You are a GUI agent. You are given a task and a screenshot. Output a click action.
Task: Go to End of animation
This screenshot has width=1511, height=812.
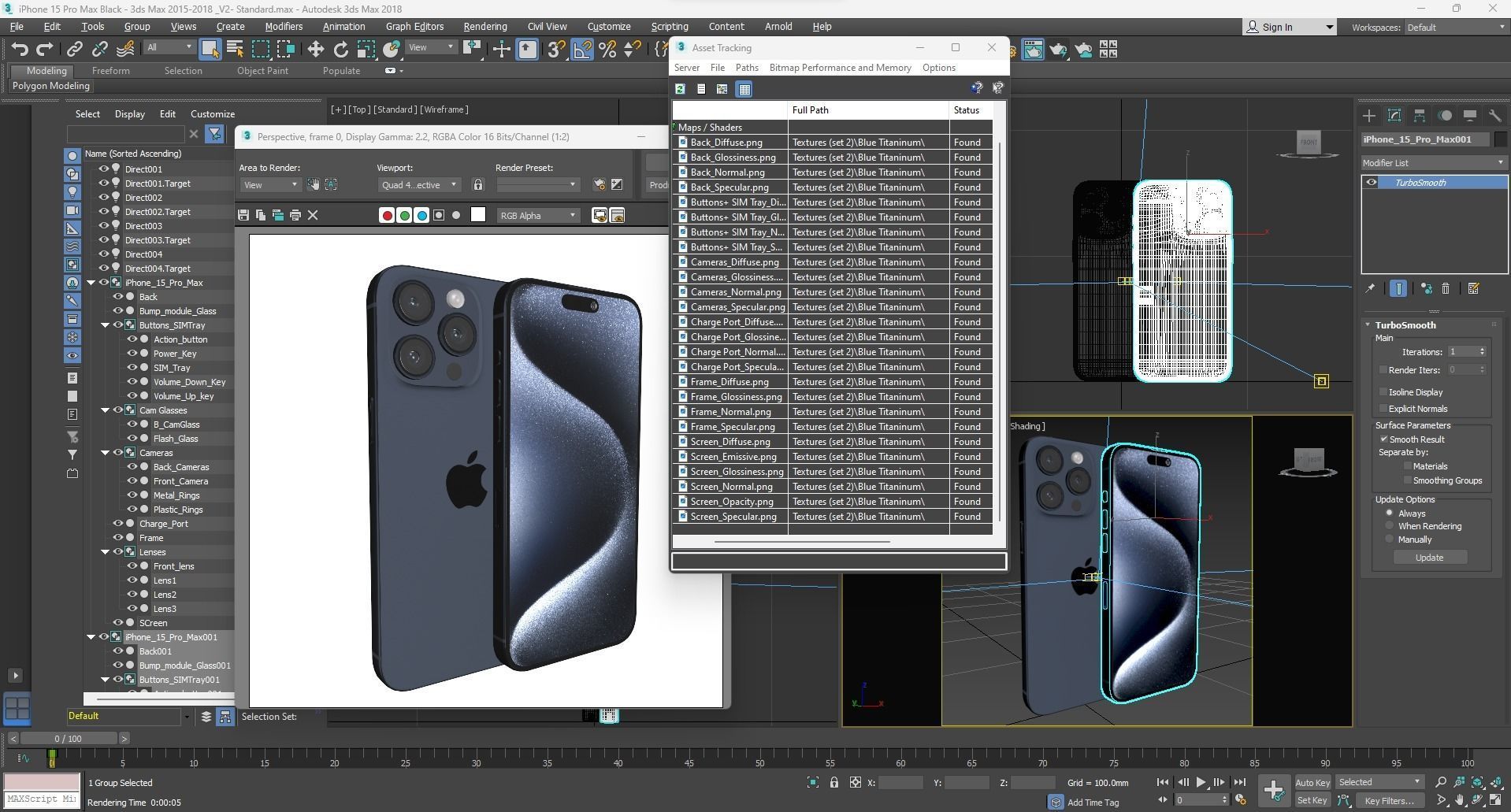click(1239, 782)
